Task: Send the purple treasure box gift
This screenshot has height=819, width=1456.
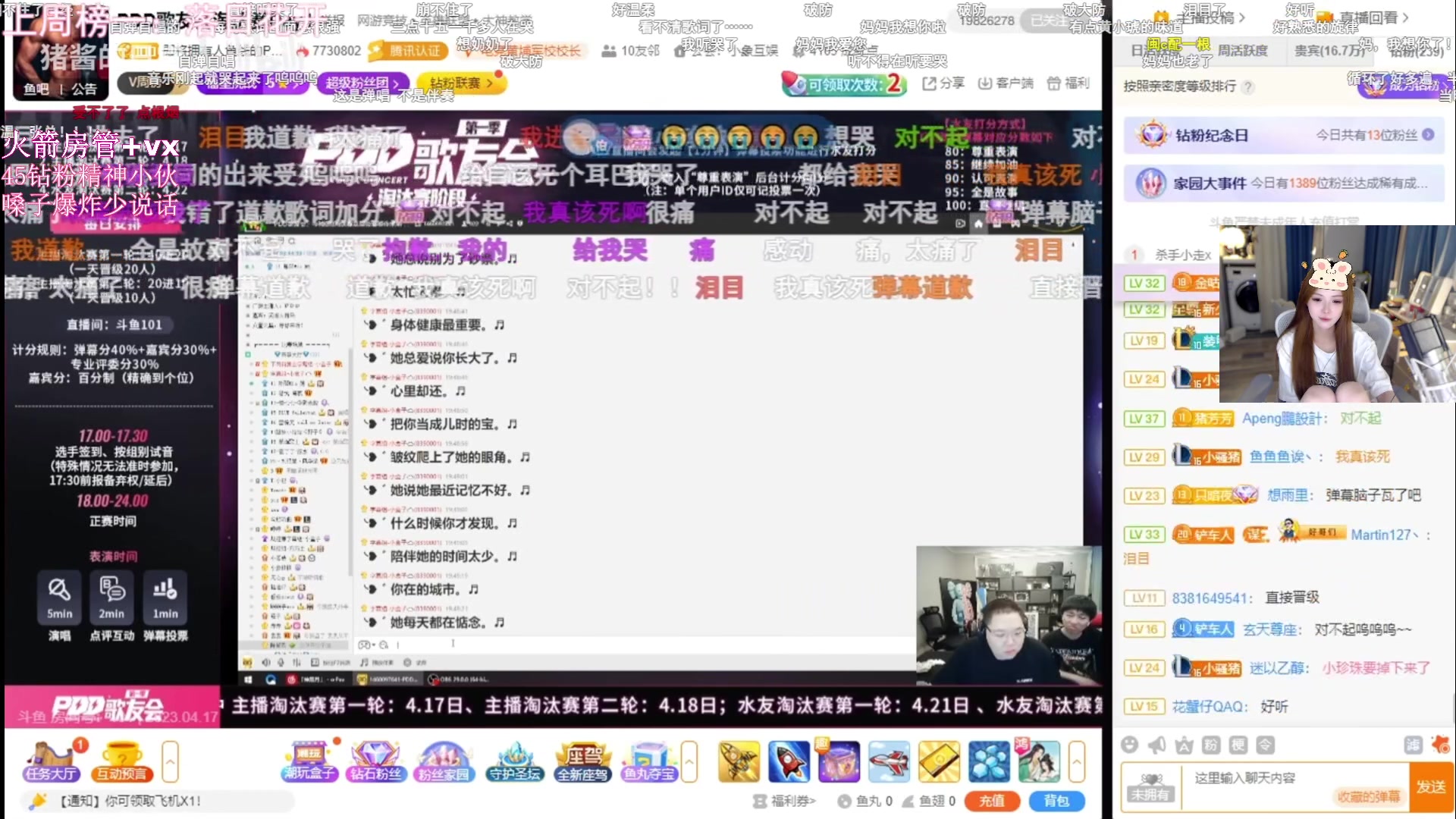Action: point(839,761)
